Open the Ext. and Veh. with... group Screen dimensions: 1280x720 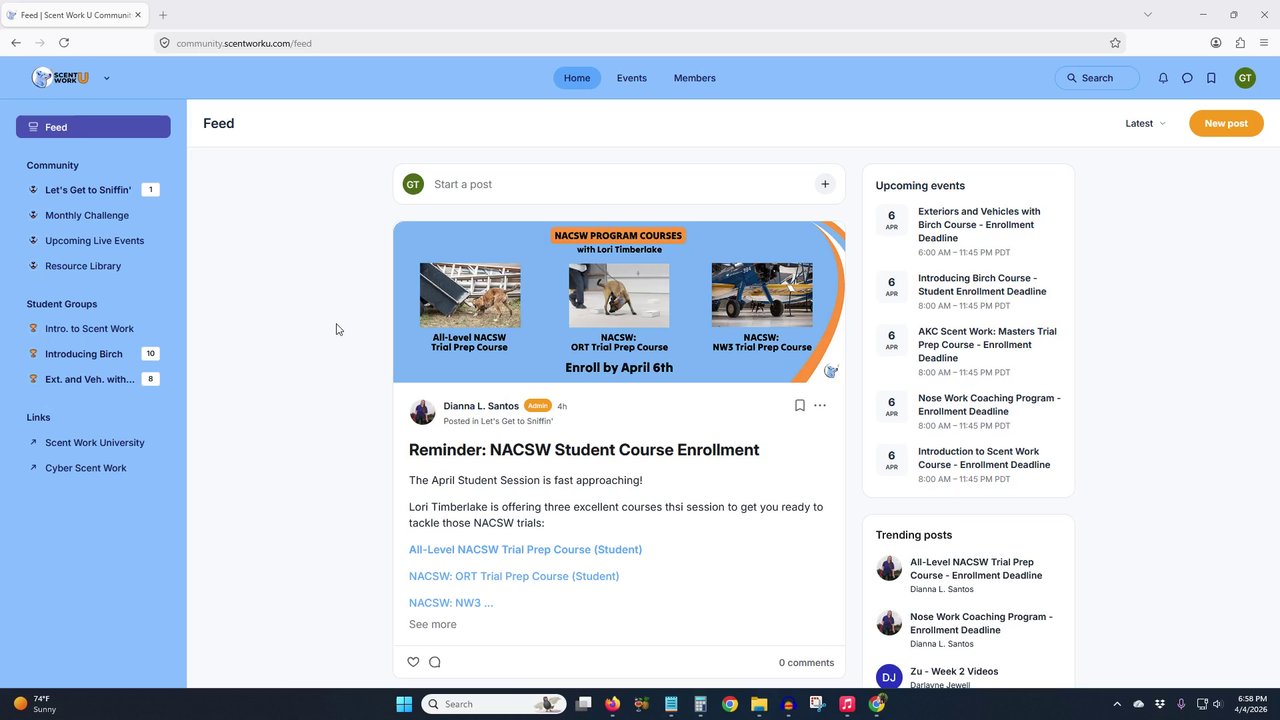pos(93,379)
